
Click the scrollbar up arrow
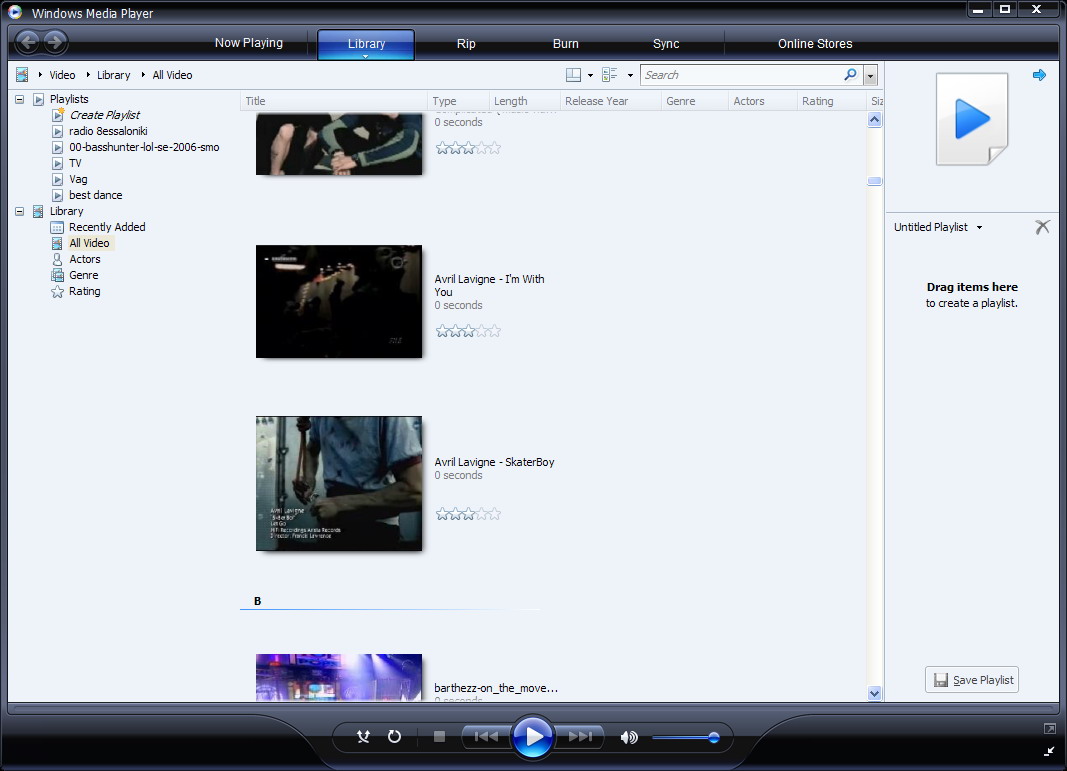point(874,120)
